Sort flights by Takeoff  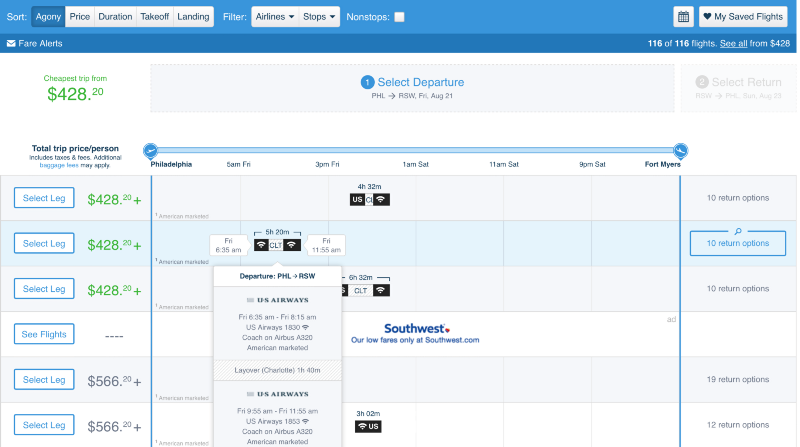click(x=155, y=17)
